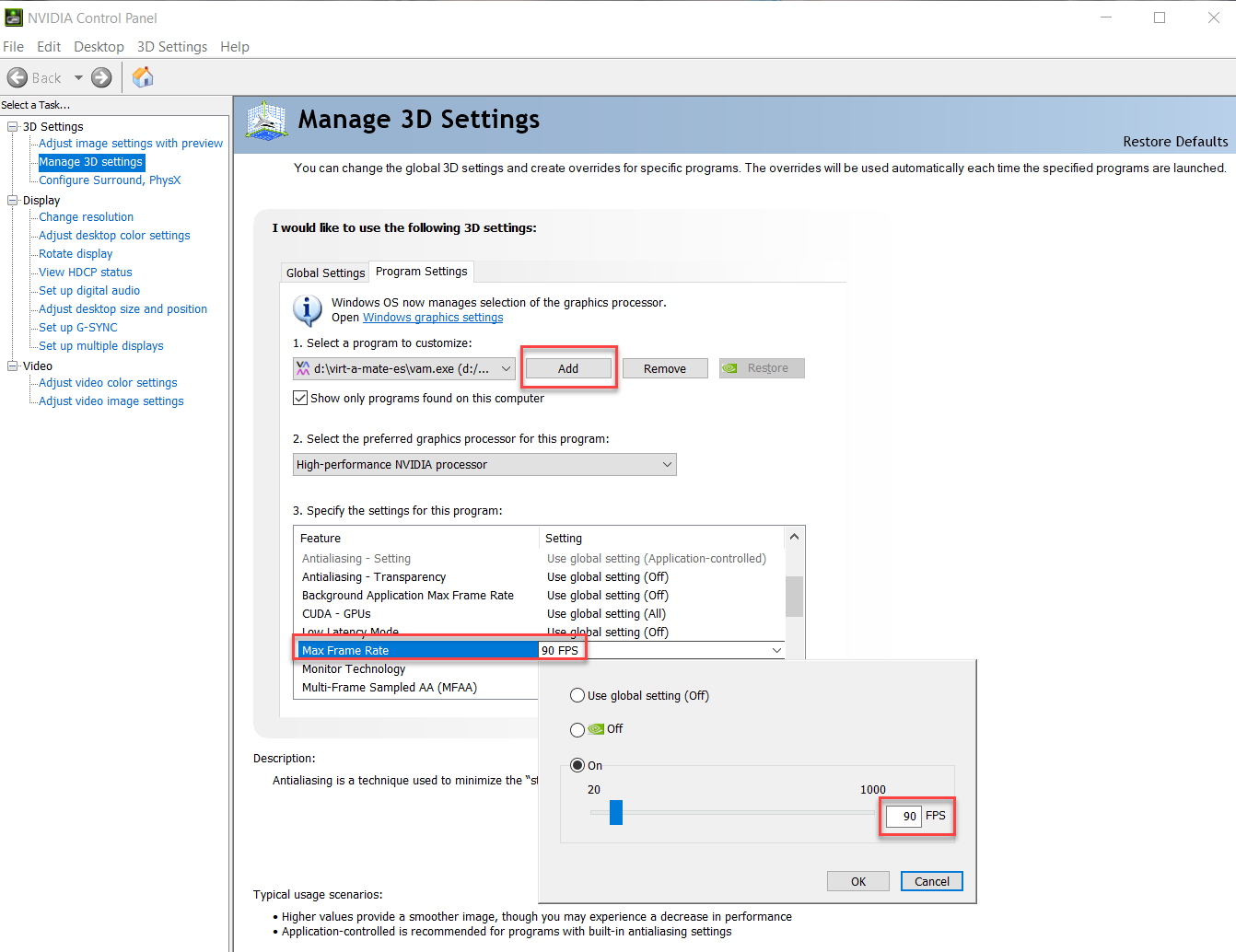Image resolution: width=1236 pixels, height=952 pixels.
Task: Click the Manage 3D Settings header icon
Action: (x=267, y=121)
